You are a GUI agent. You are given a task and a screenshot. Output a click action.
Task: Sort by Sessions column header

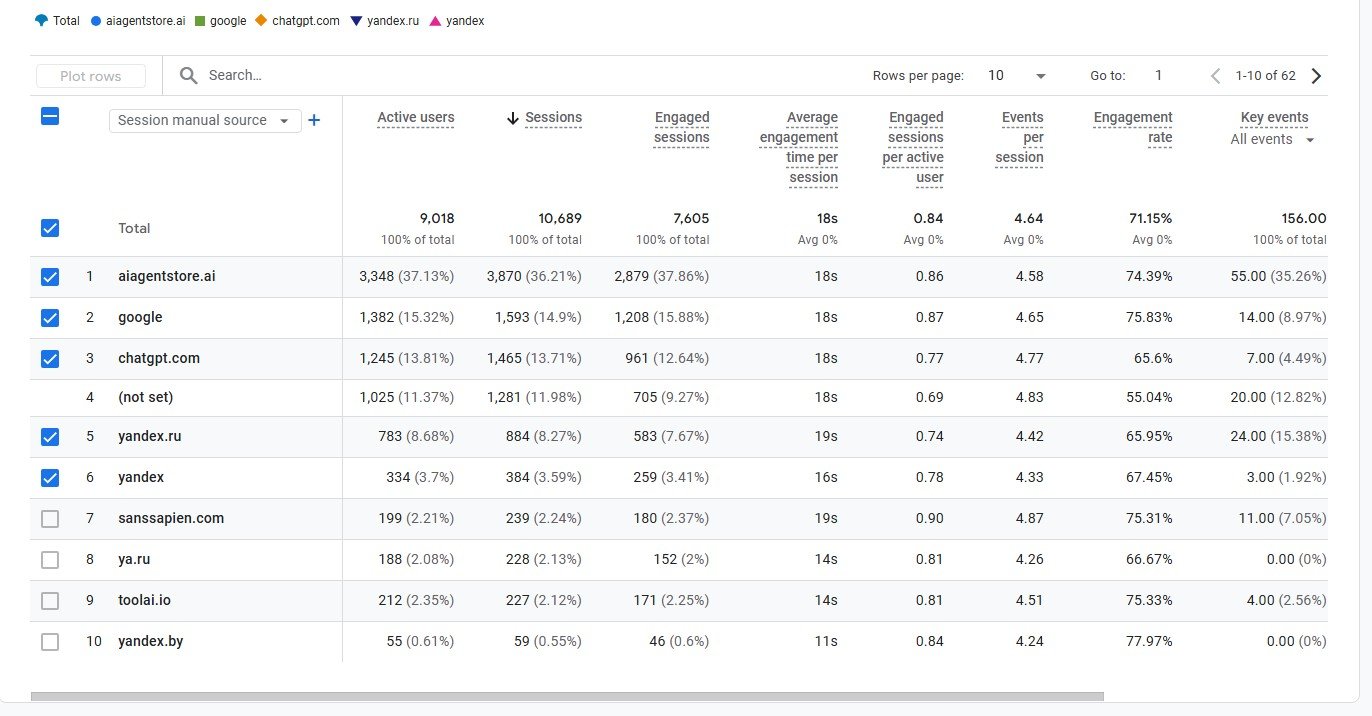(x=553, y=118)
